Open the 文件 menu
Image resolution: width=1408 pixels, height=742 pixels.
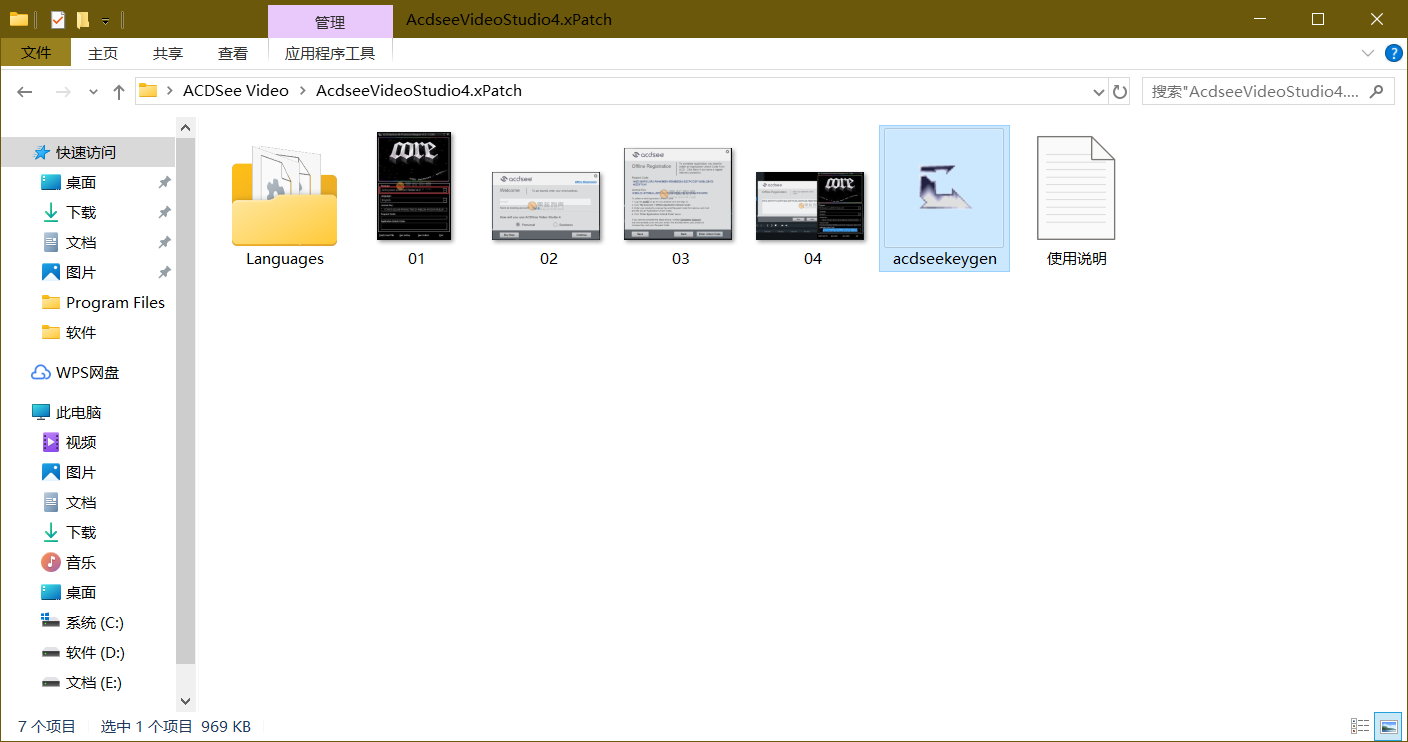[36, 53]
